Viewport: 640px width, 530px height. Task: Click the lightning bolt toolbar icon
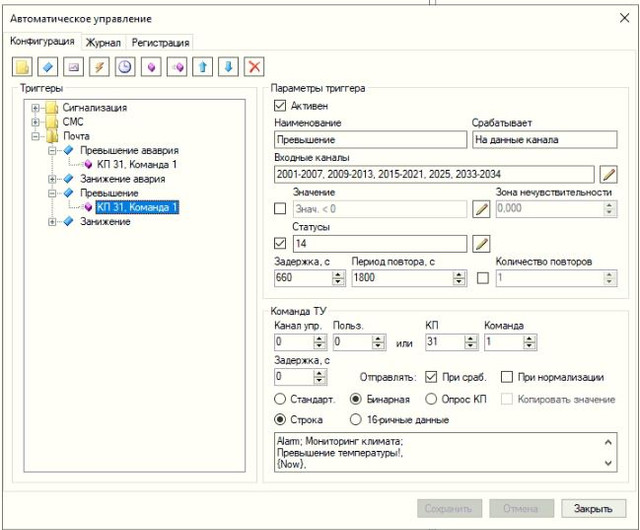(99, 67)
